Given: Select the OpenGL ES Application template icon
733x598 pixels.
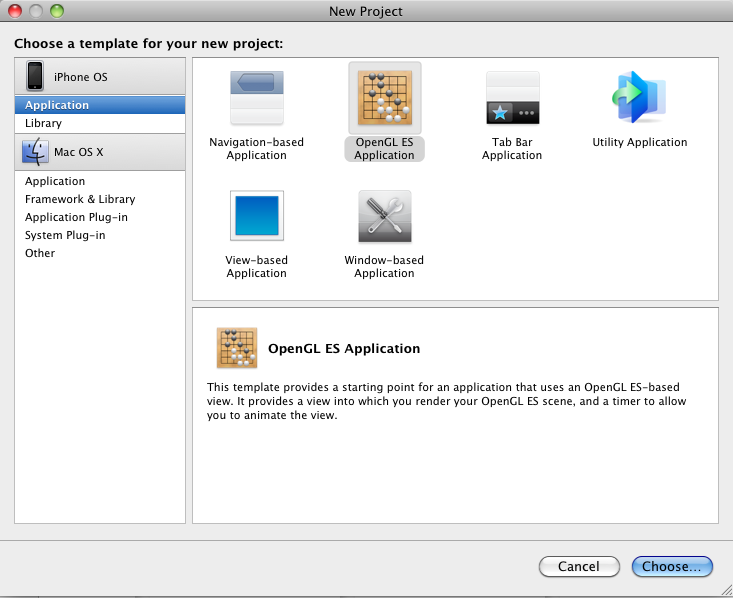Looking at the screenshot, I should point(385,98).
